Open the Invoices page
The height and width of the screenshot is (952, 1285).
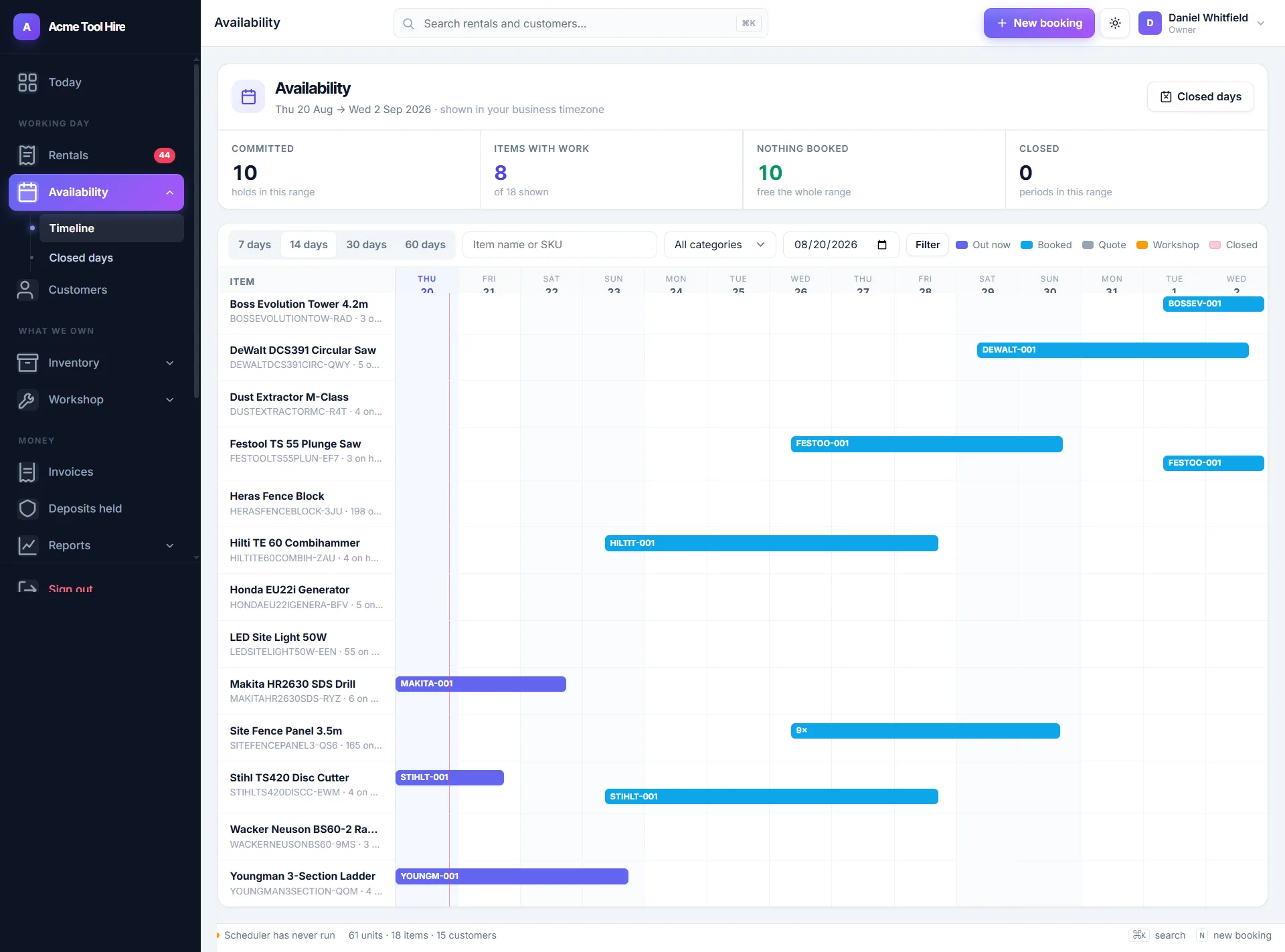coord(96,472)
